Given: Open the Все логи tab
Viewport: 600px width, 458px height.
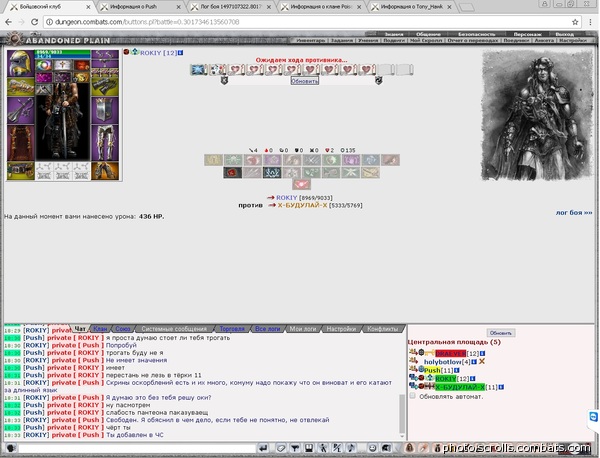Looking at the screenshot, I should [x=267, y=329].
